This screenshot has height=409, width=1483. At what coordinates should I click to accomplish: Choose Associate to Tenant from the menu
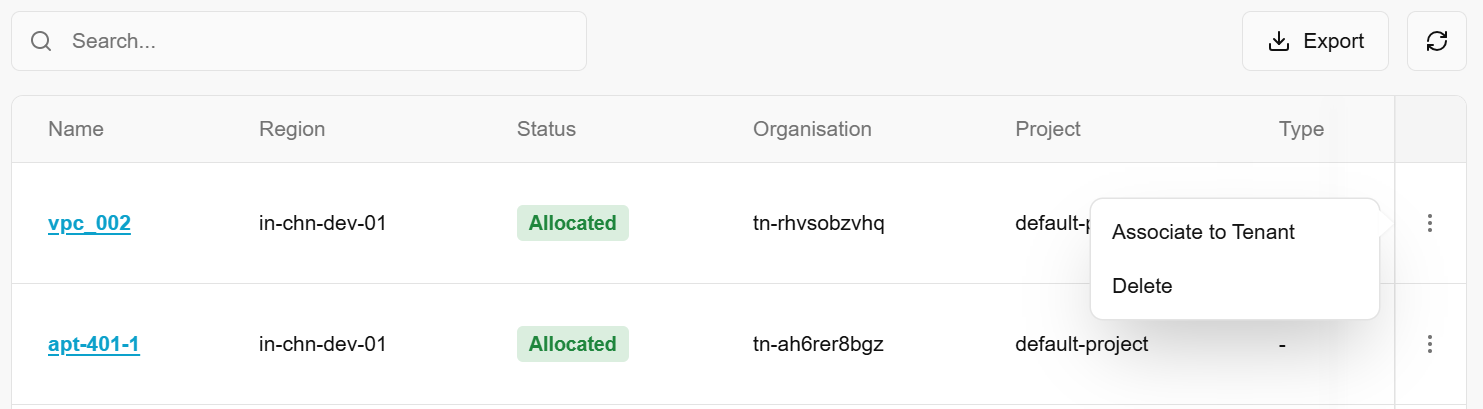(x=1203, y=232)
